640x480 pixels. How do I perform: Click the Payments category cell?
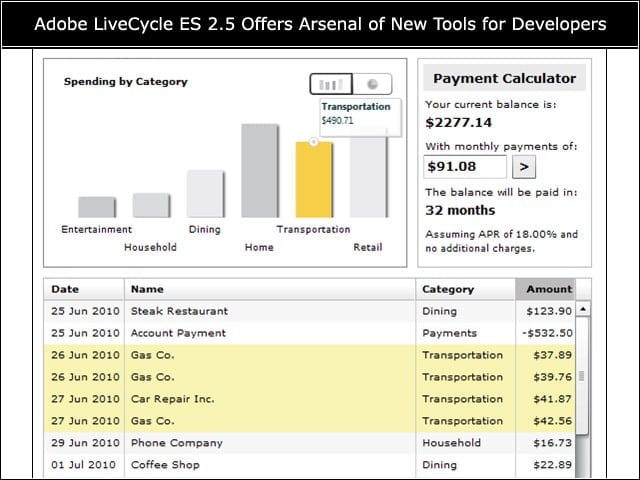tap(449, 333)
